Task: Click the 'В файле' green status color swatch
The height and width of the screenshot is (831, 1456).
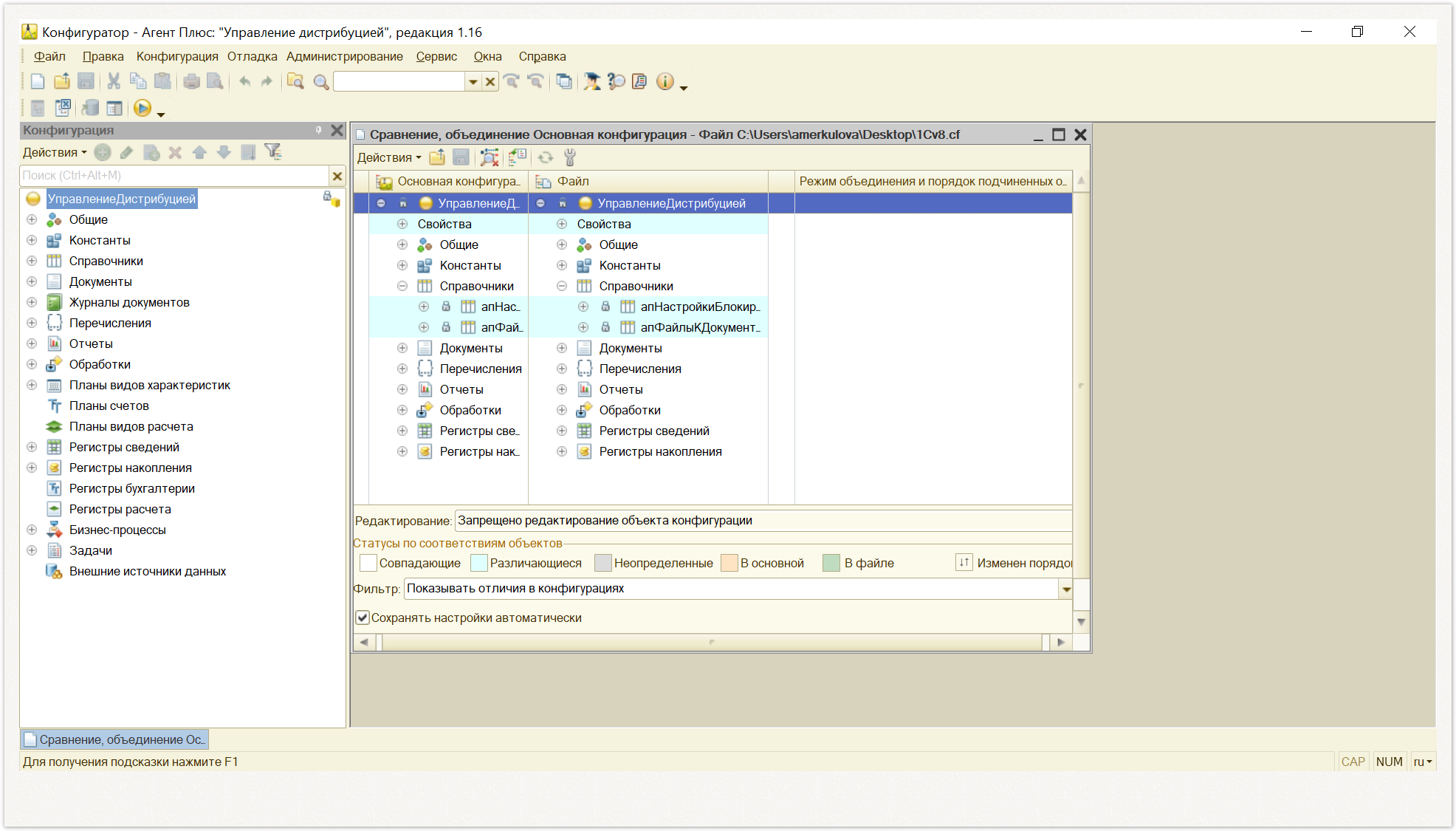Action: tap(831, 563)
